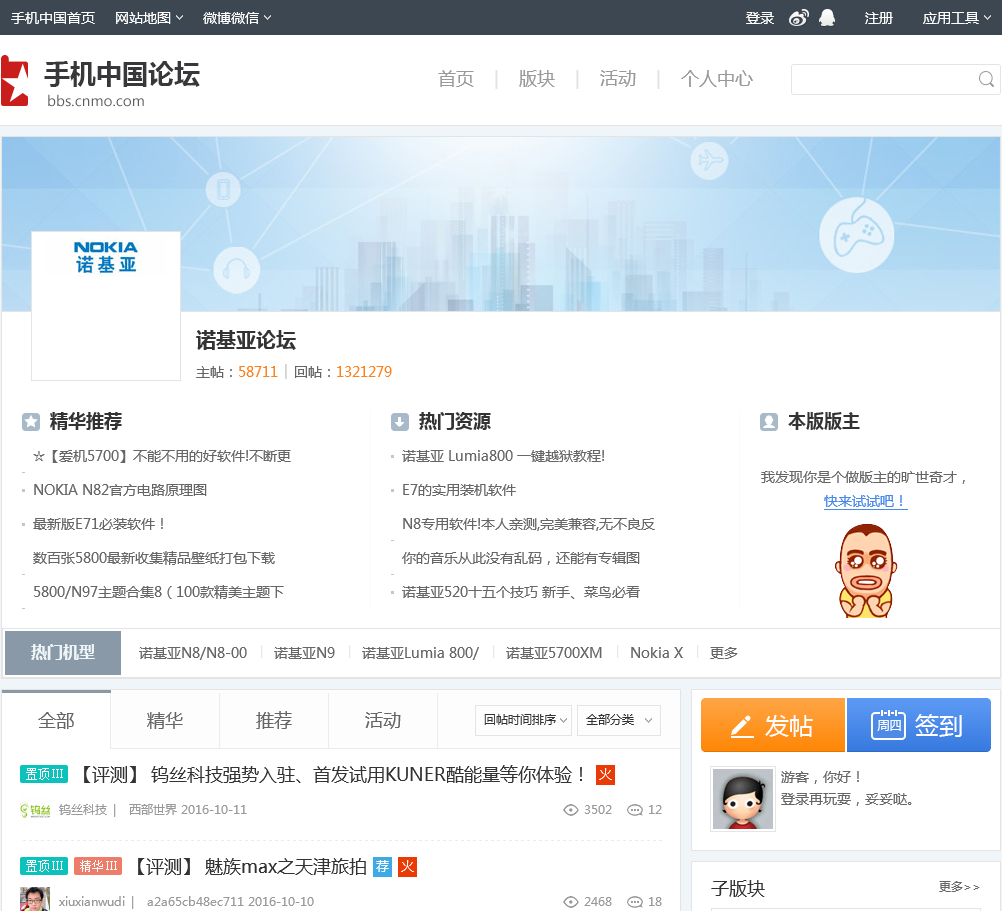
Task: Expand the 网站地图 dropdown
Action: (x=149, y=18)
